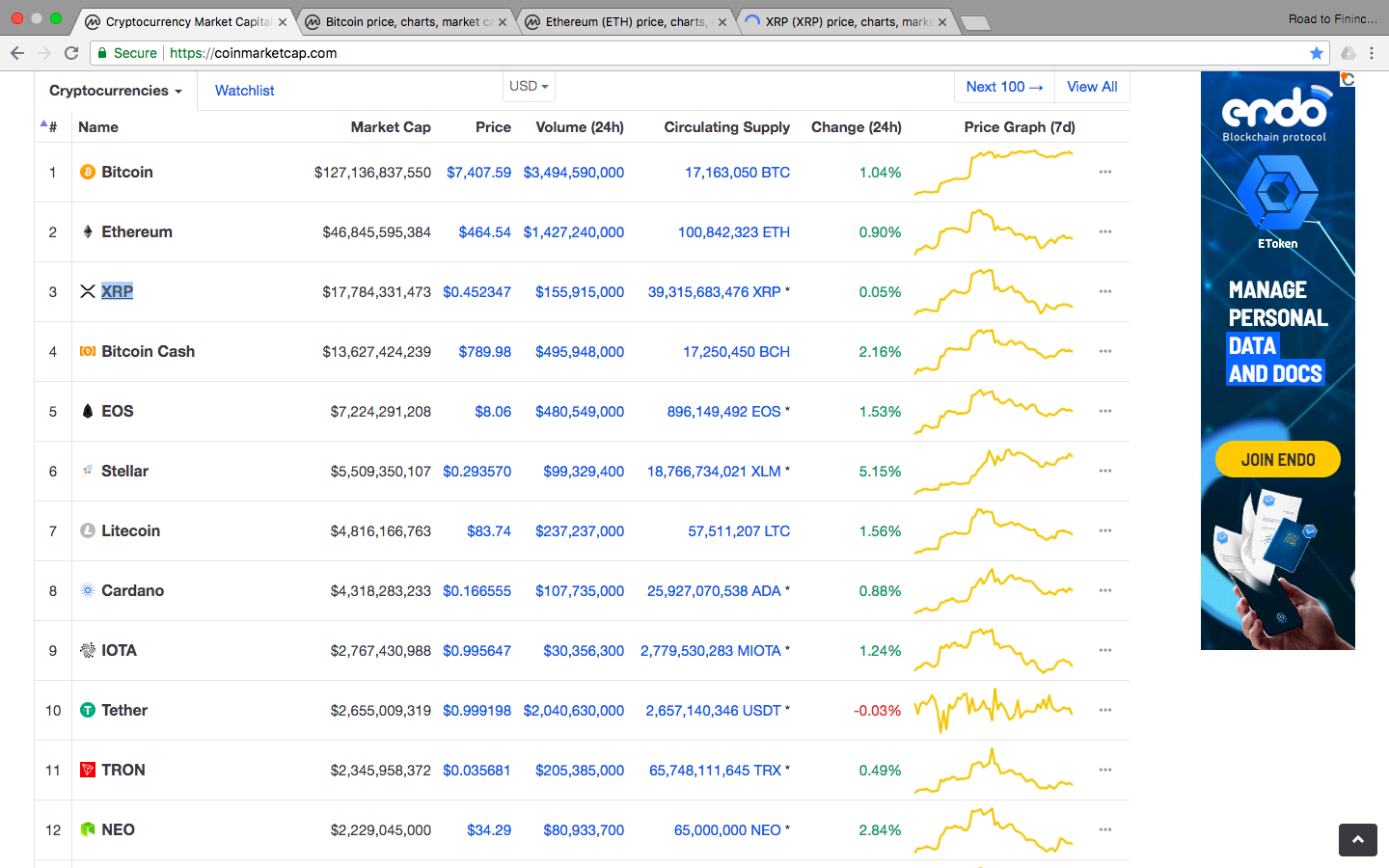This screenshot has width=1389, height=868.
Task: Click the XRP logo icon
Action: click(88, 292)
